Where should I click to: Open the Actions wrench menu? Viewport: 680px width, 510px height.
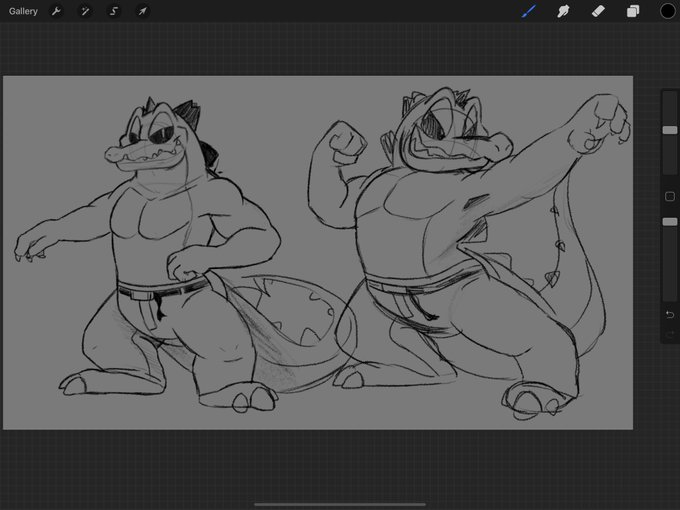pyautogui.click(x=56, y=11)
